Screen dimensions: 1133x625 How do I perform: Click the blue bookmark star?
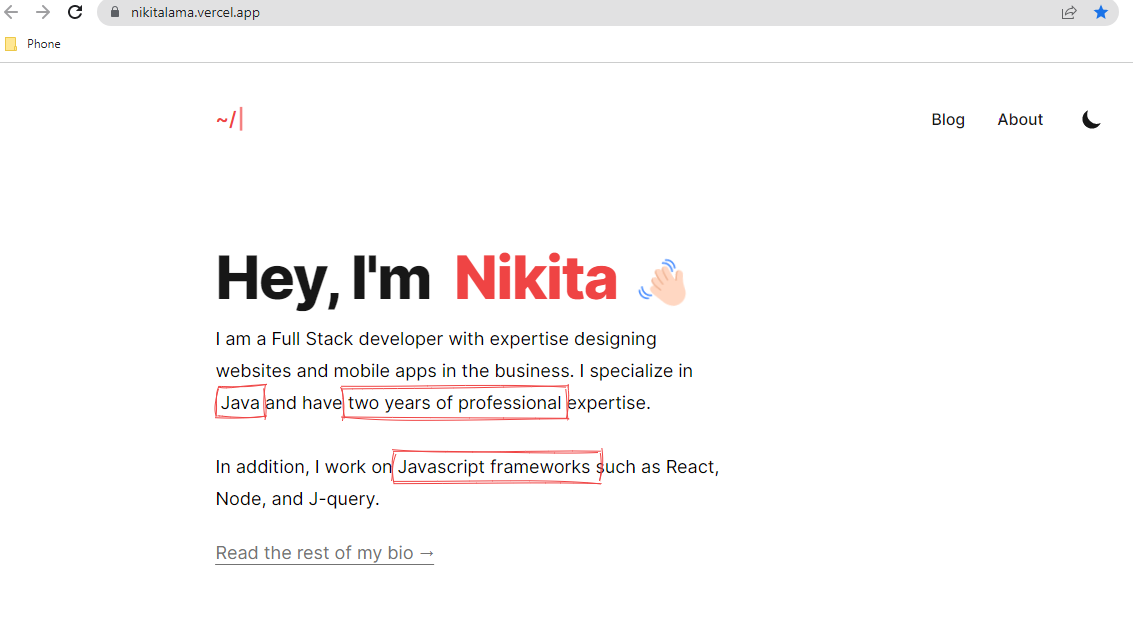point(1101,13)
